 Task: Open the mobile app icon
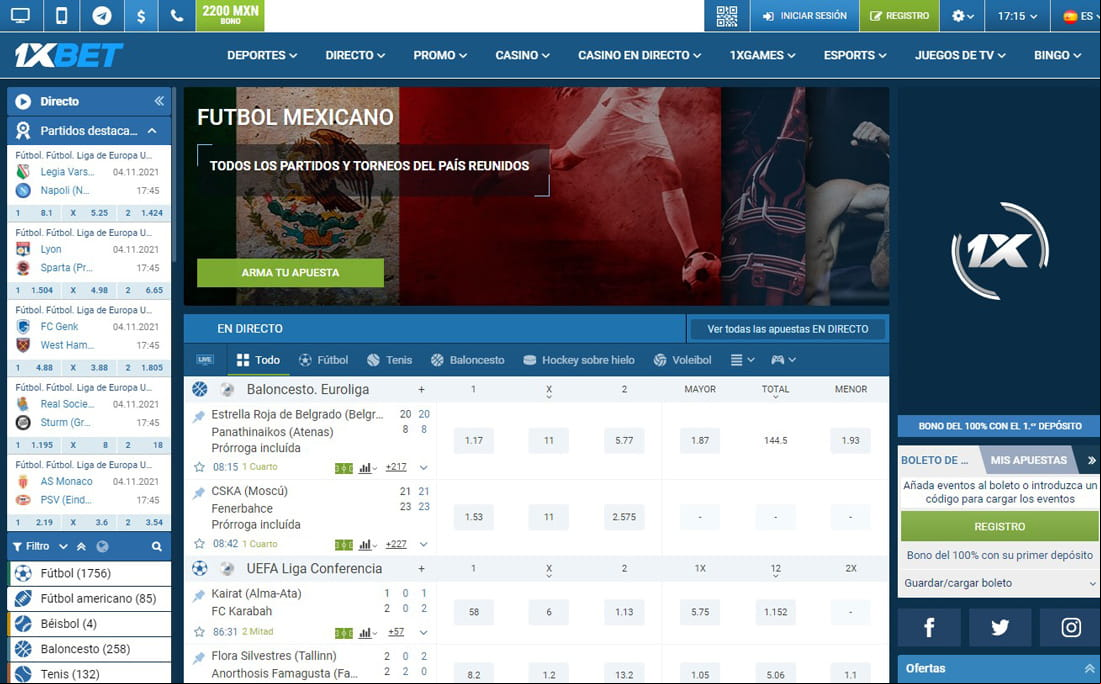pyautogui.click(x=62, y=15)
